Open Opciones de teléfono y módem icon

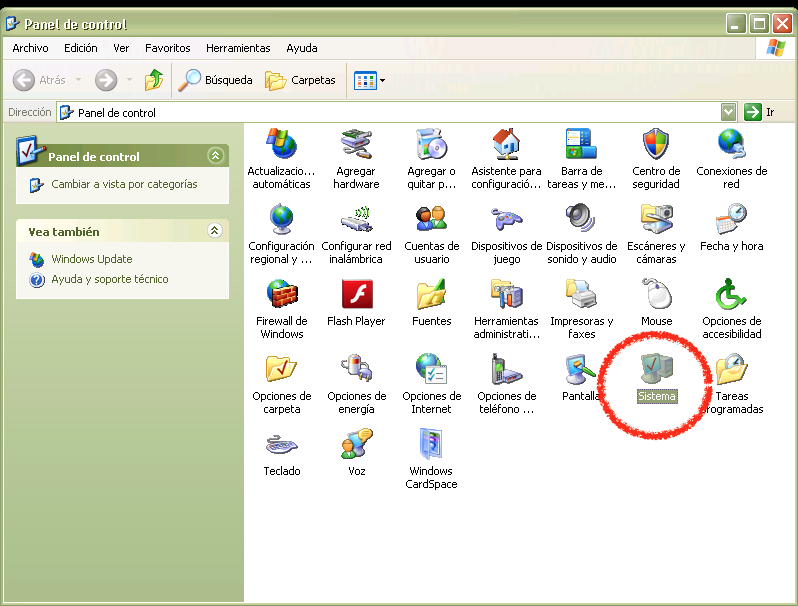[506, 368]
